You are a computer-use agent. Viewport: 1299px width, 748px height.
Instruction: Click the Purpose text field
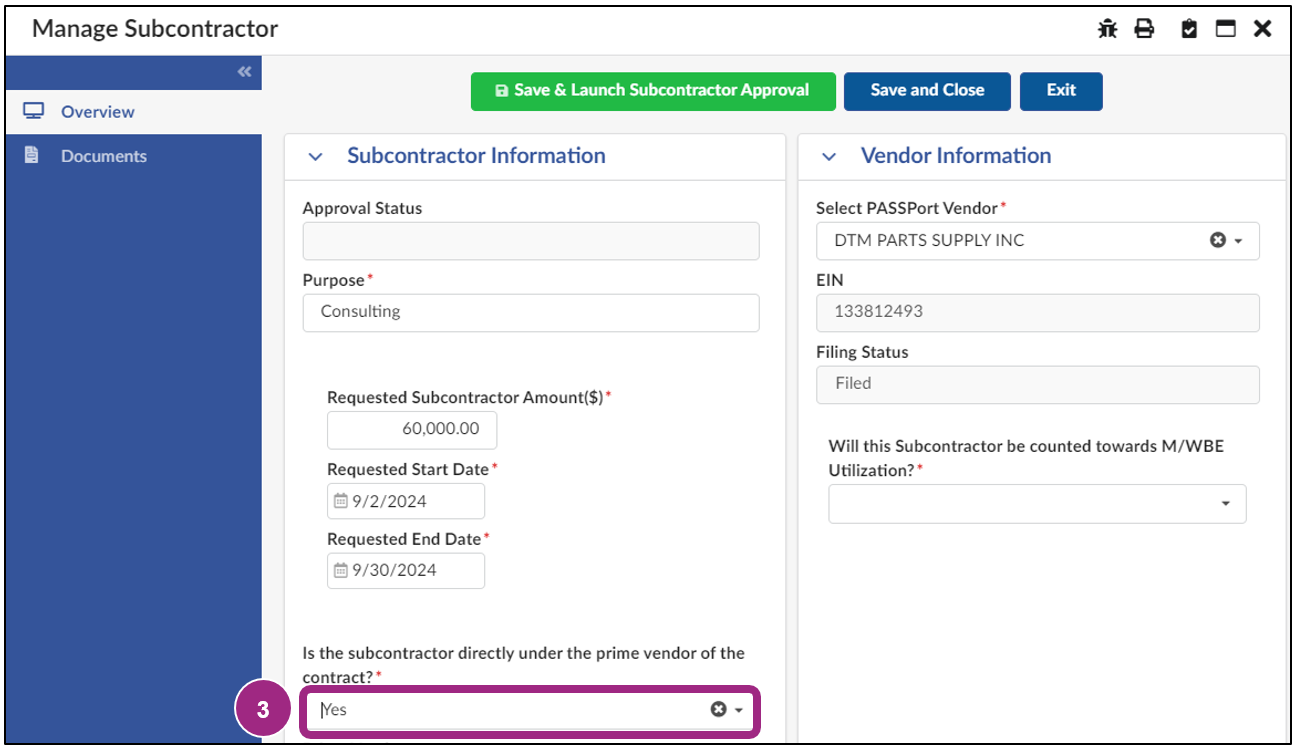point(530,312)
